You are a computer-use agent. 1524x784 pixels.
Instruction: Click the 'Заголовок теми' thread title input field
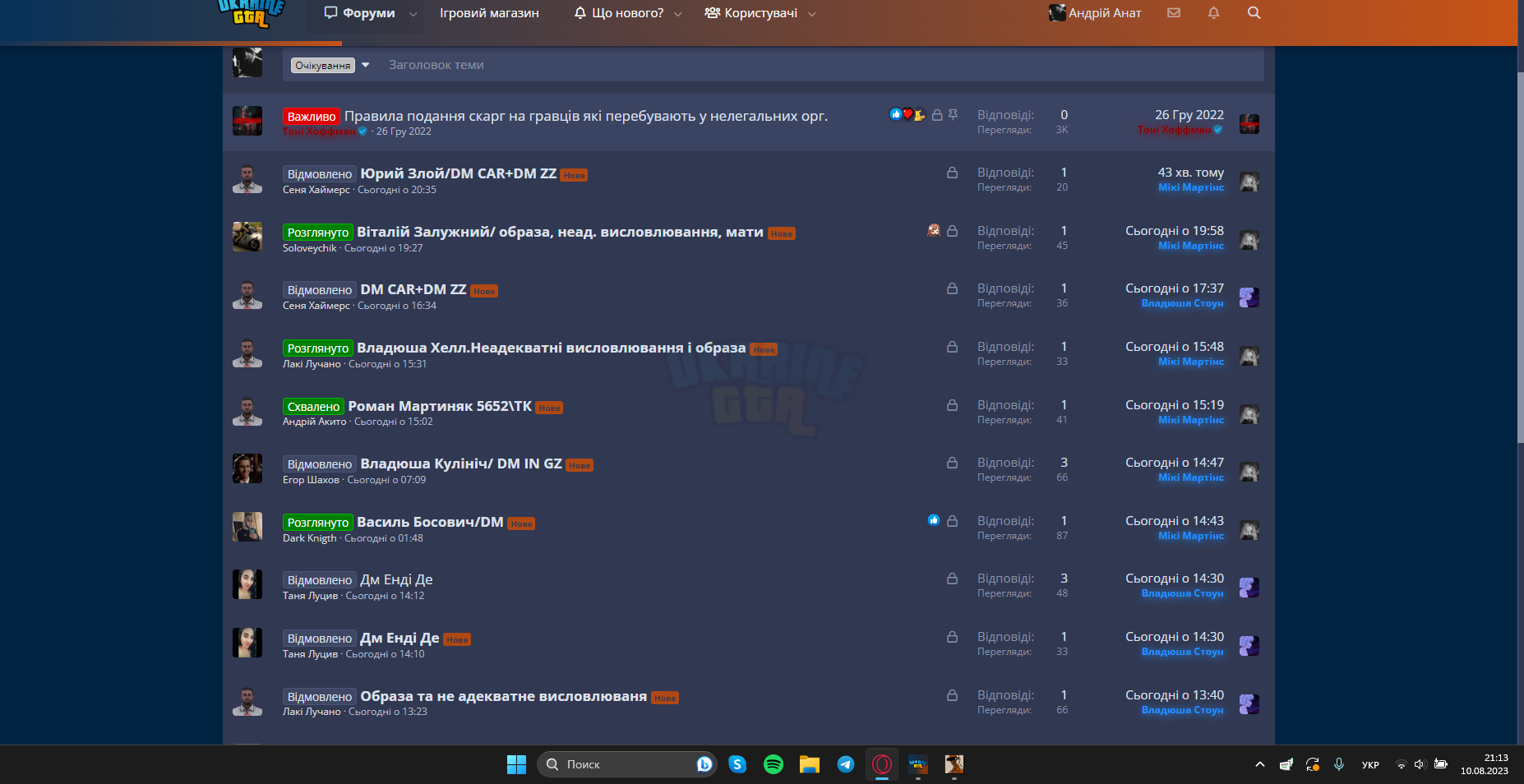[822, 65]
